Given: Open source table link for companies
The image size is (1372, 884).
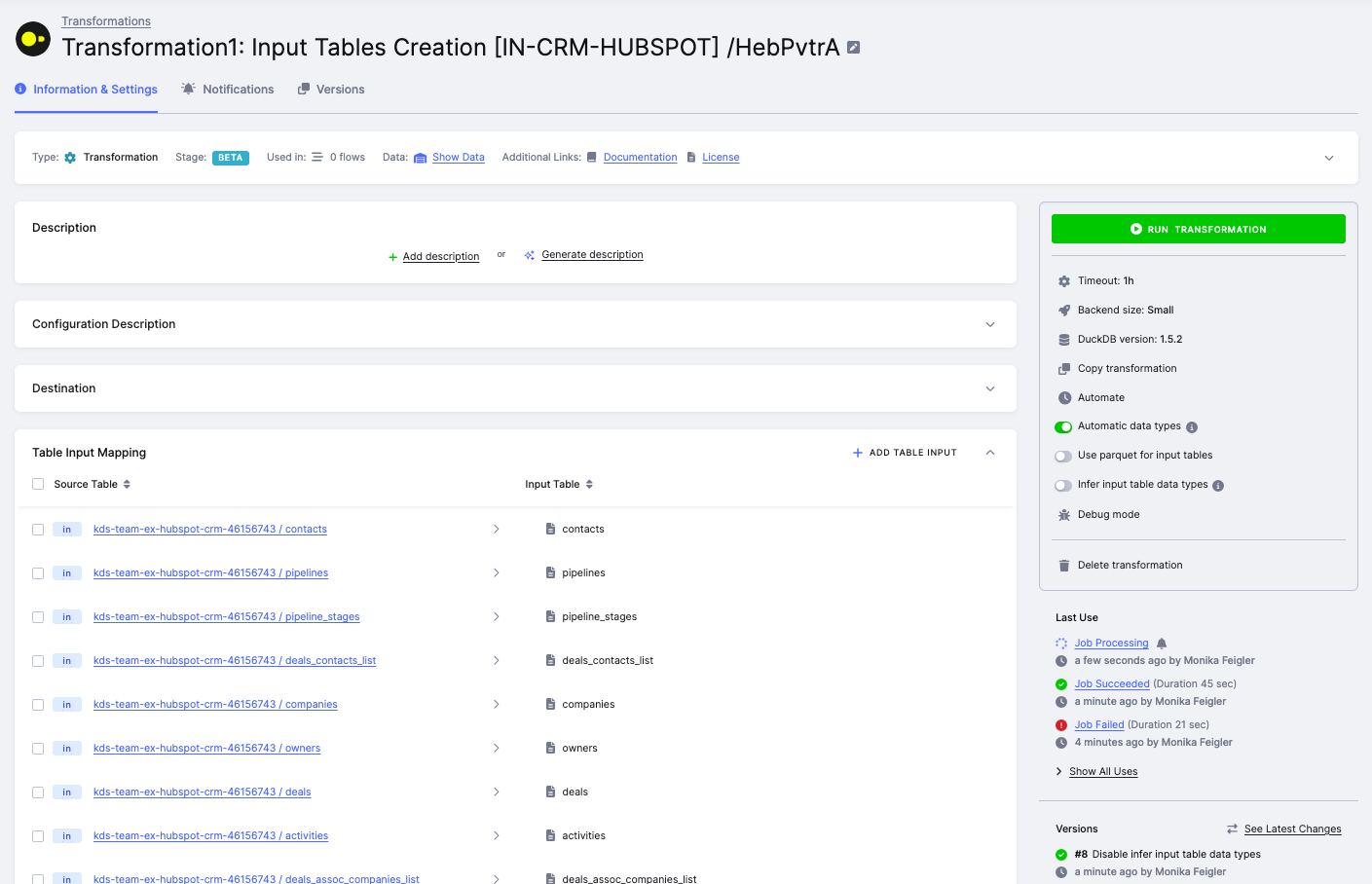Looking at the screenshot, I should [215, 705].
